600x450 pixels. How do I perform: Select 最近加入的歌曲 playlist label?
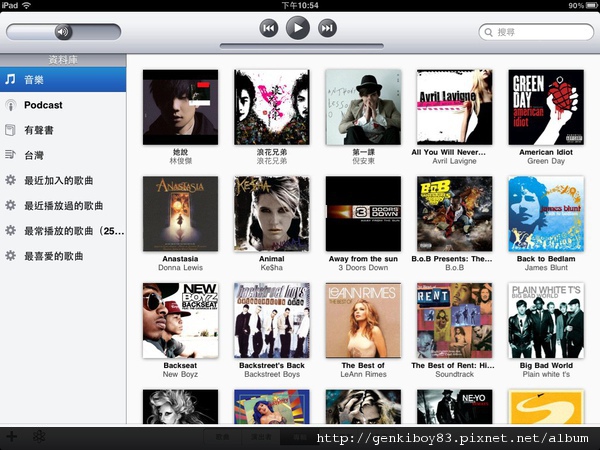[59, 180]
